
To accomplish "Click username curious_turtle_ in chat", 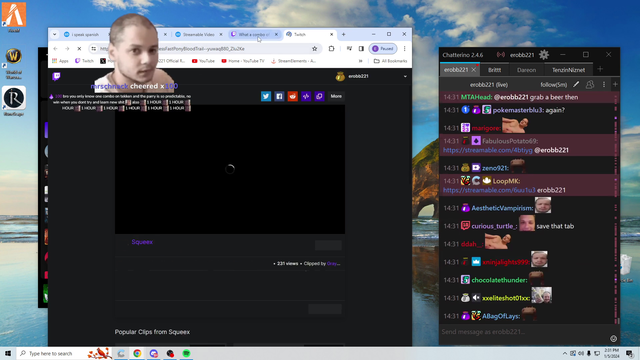I will pos(494,226).
